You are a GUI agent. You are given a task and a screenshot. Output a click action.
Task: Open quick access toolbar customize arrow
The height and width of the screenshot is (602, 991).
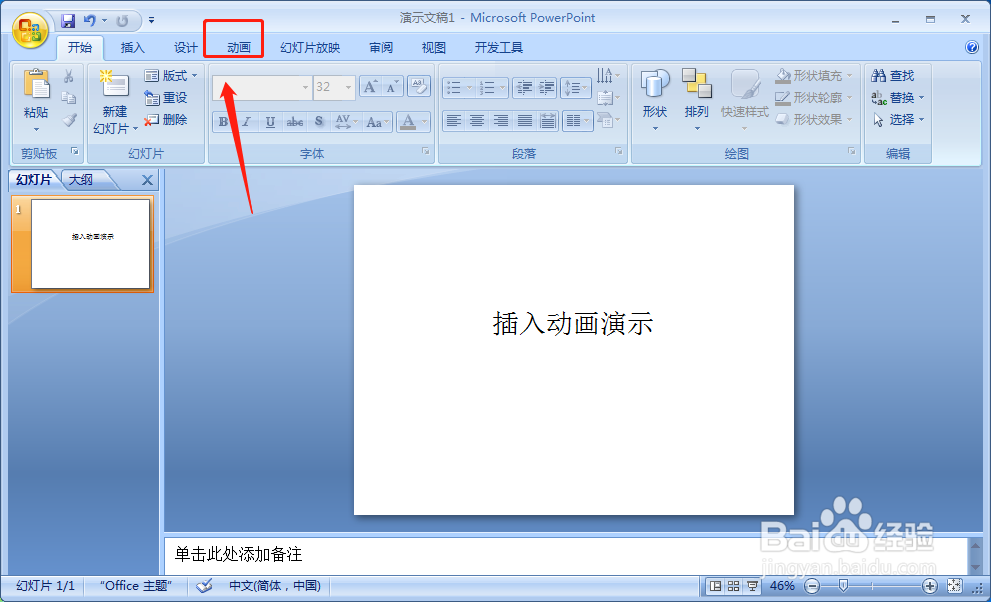coord(152,20)
